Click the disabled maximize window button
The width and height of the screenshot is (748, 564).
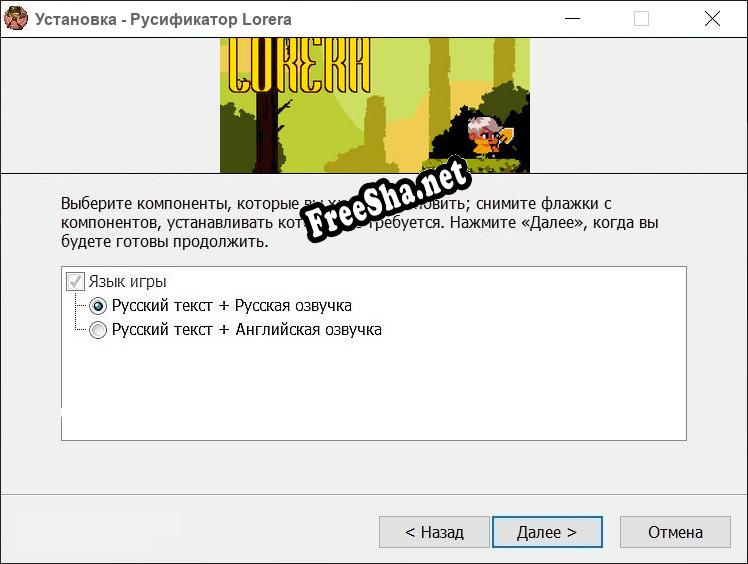pos(641,19)
